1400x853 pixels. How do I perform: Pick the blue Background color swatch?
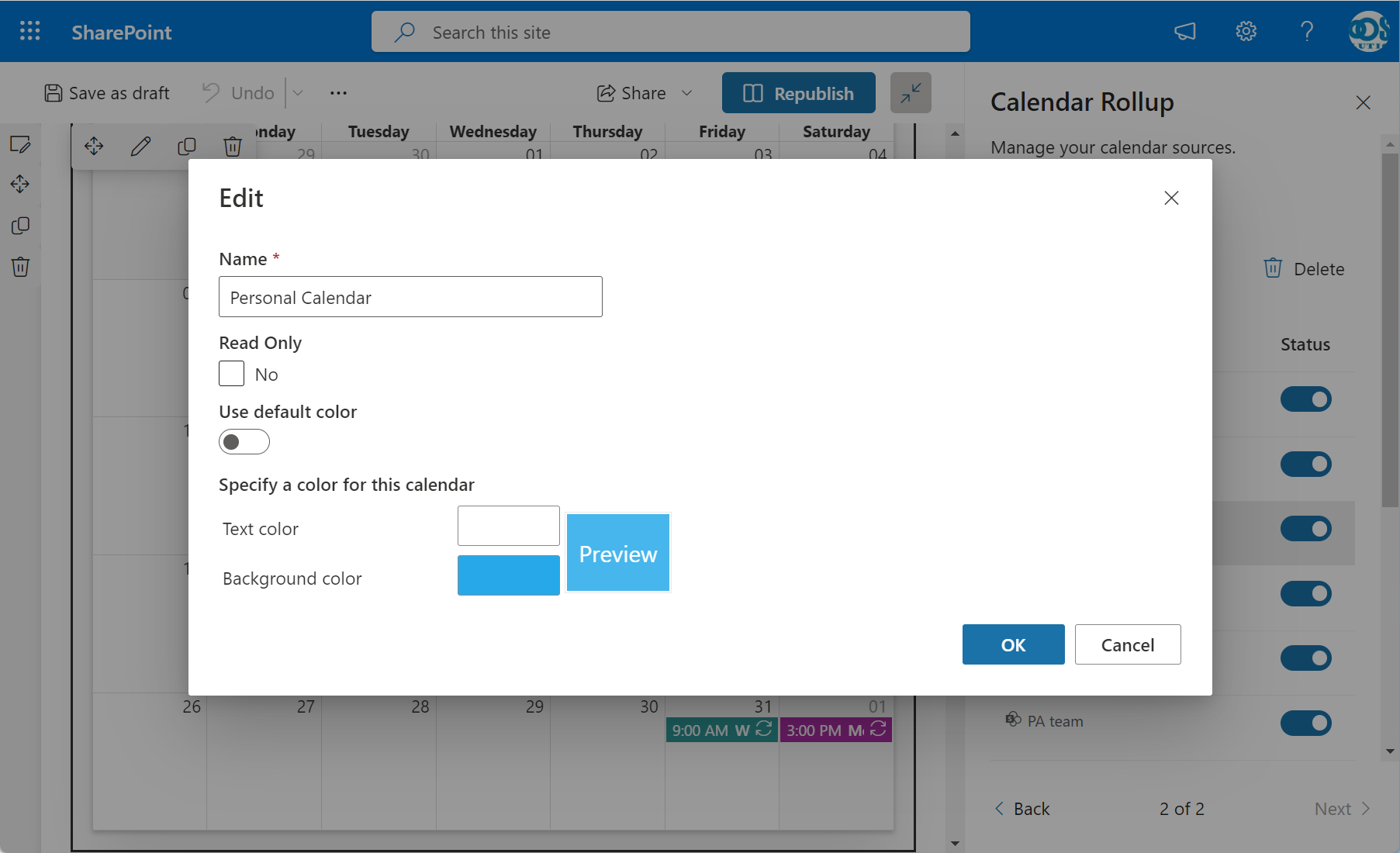pos(508,575)
